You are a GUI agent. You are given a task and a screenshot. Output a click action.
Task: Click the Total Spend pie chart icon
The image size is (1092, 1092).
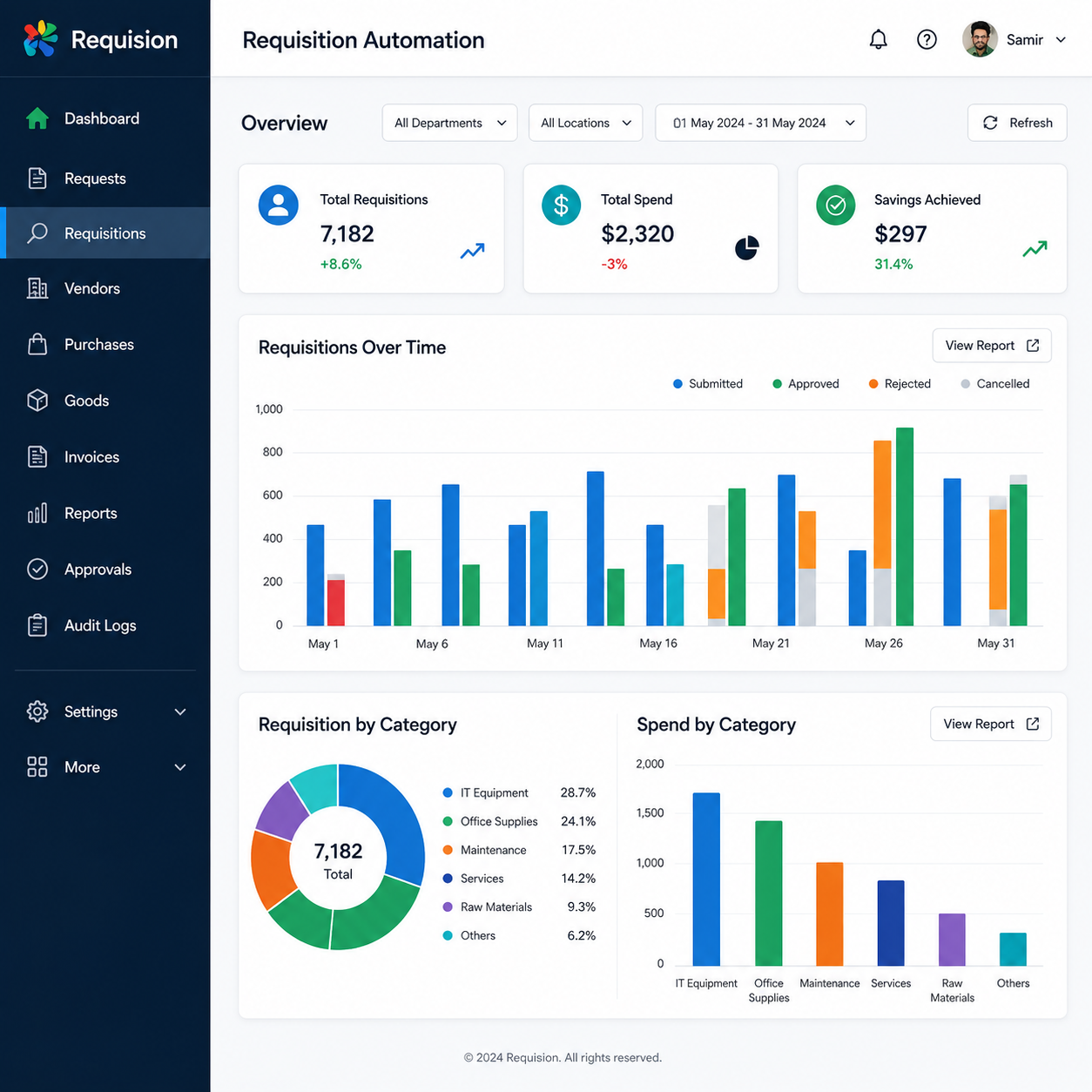click(x=747, y=248)
